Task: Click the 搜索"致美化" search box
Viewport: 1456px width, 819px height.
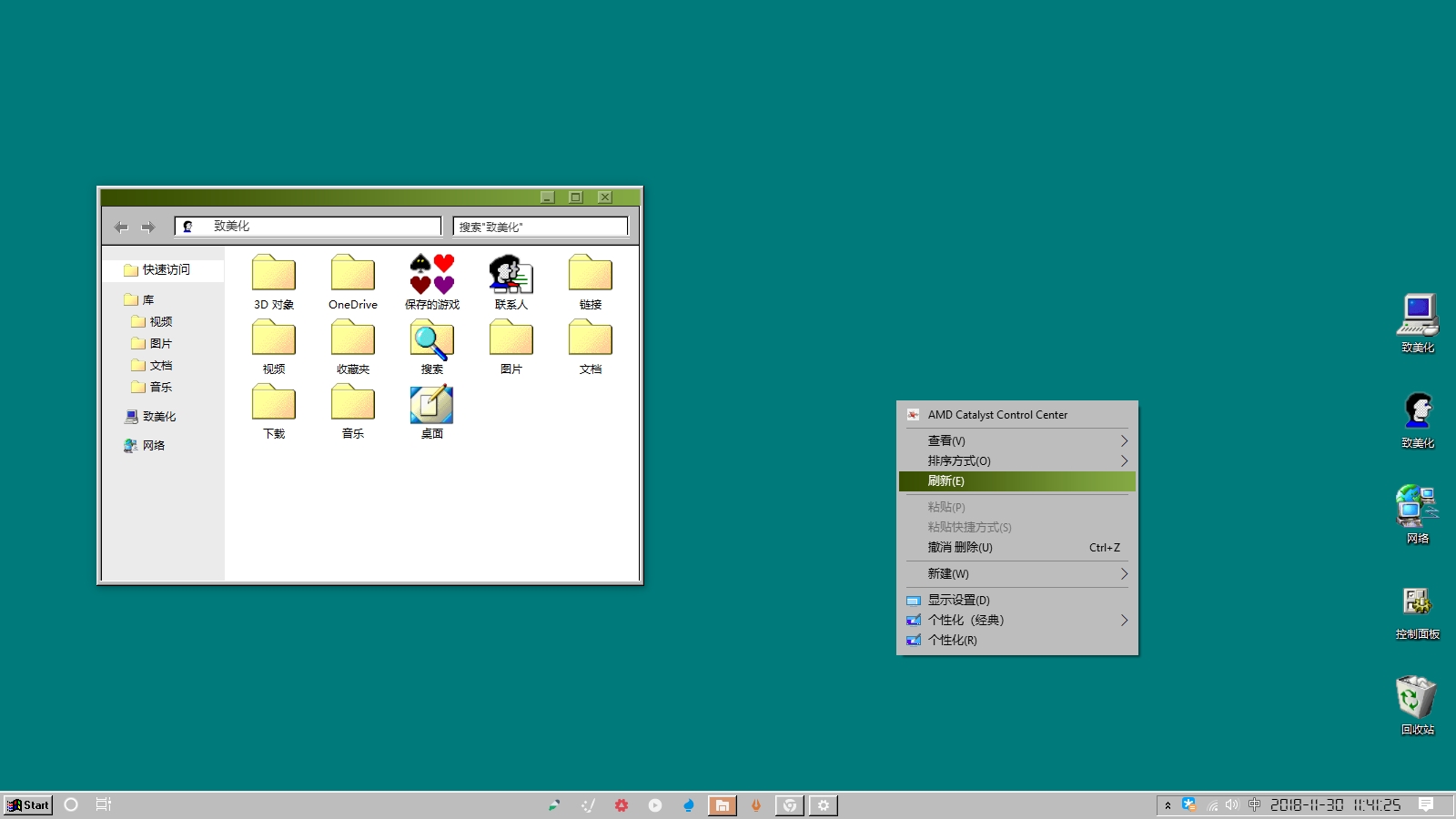Action: point(541,227)
